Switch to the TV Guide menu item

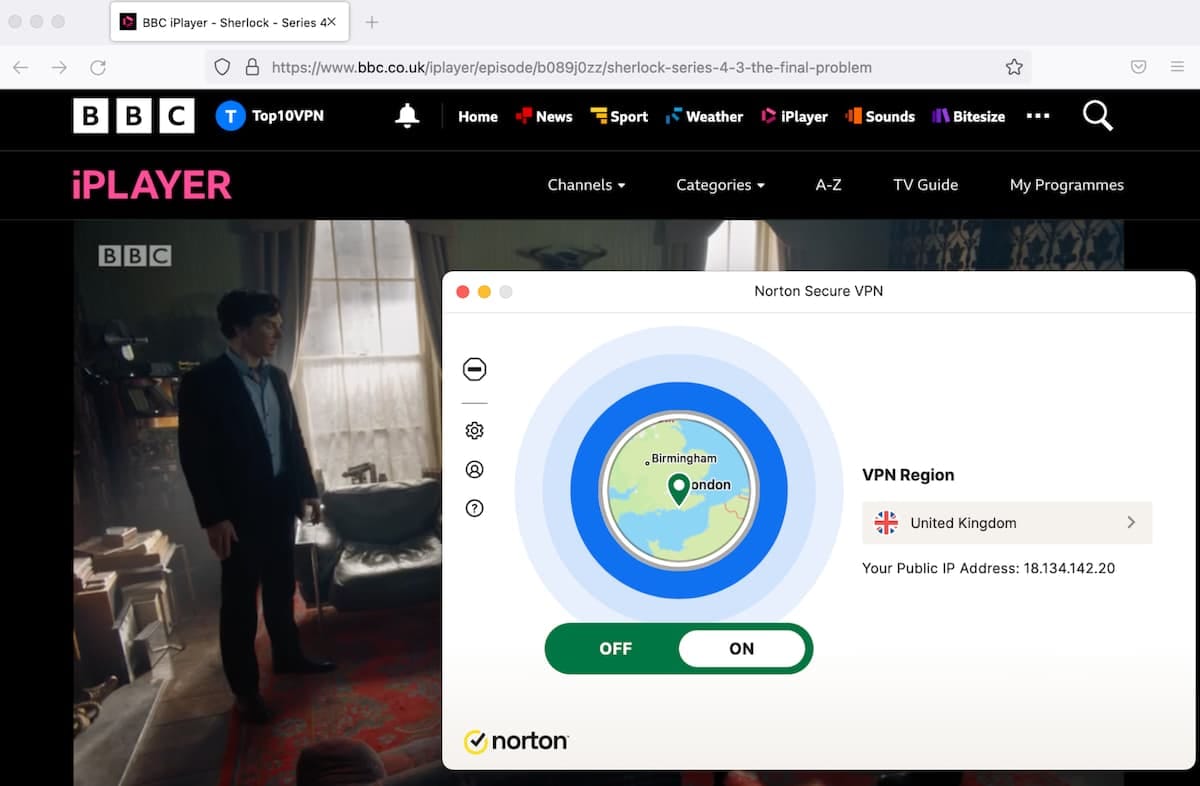[925, 185]
